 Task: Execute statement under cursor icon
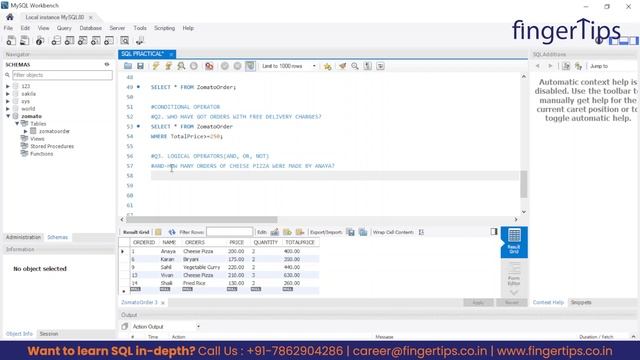[x=168, y=66]
